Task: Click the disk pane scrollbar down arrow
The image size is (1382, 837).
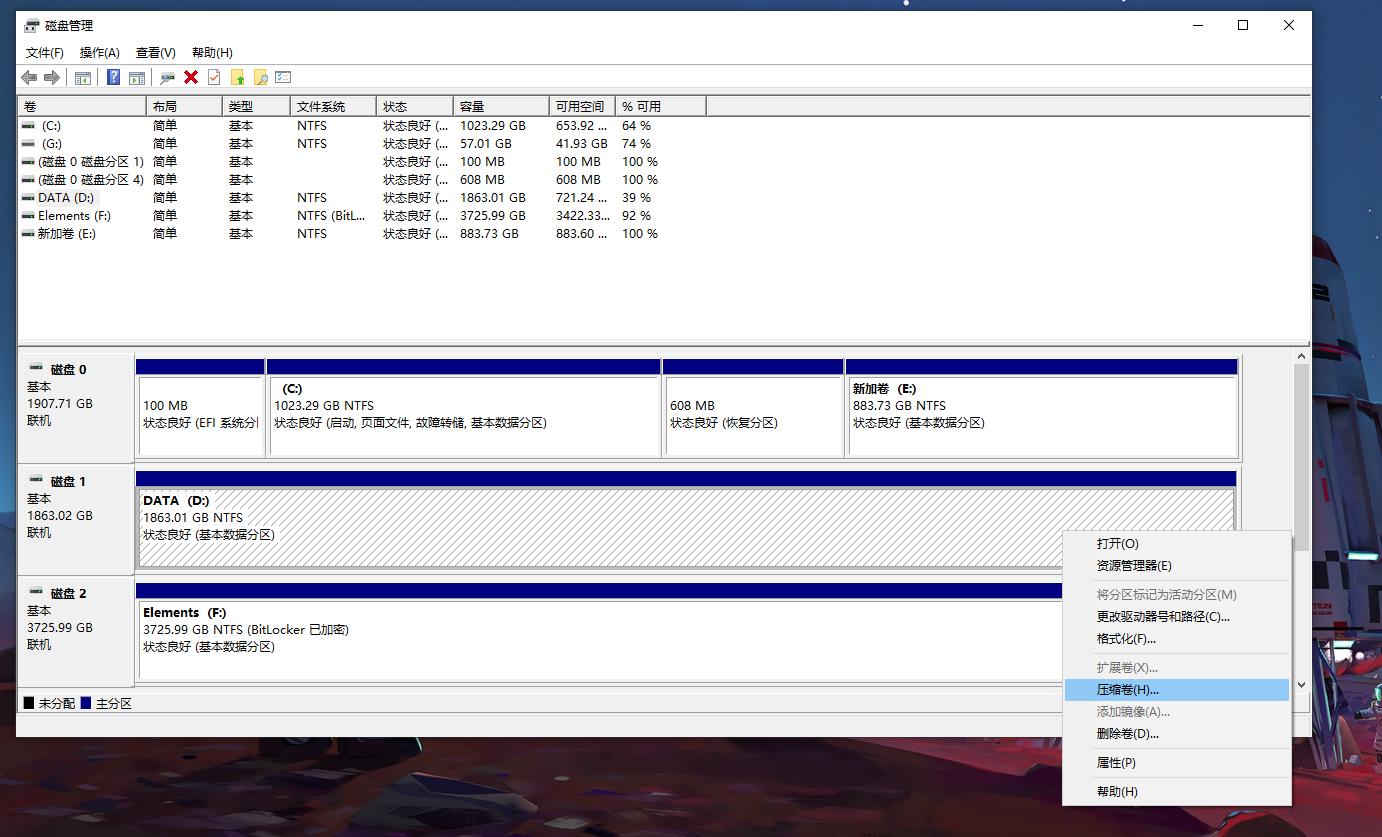Action: [x=1301, y=685]
